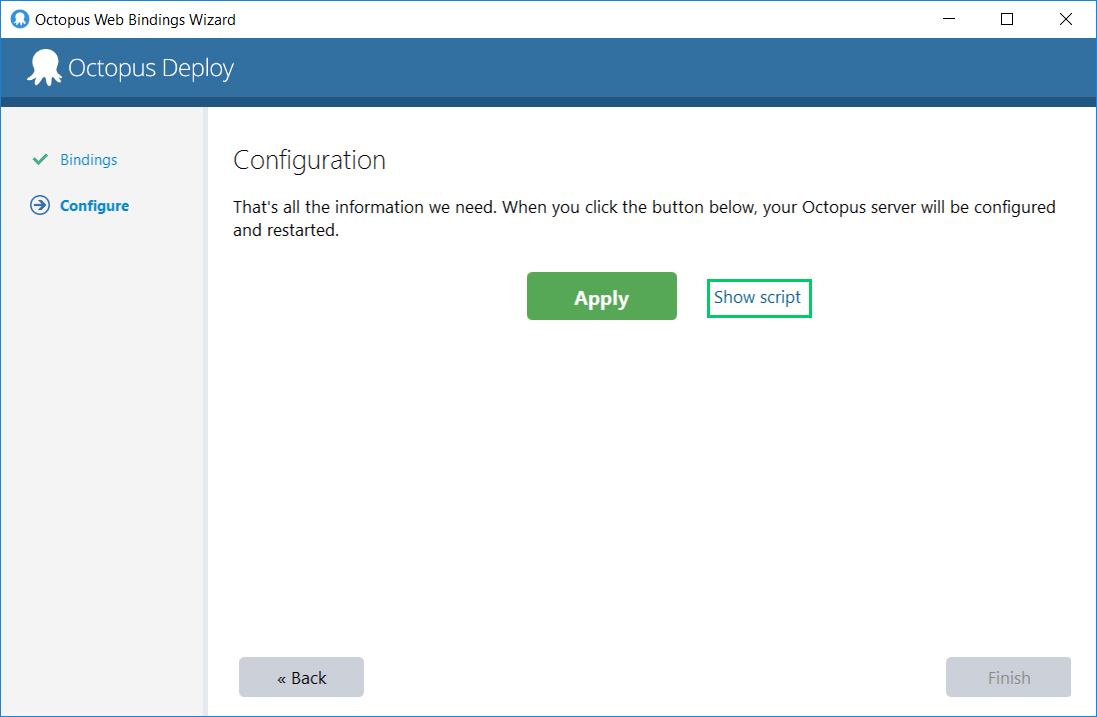Click the 'Octopus Web Bindings Wizard' title text

pyautogui.click(x=135, y=20)
